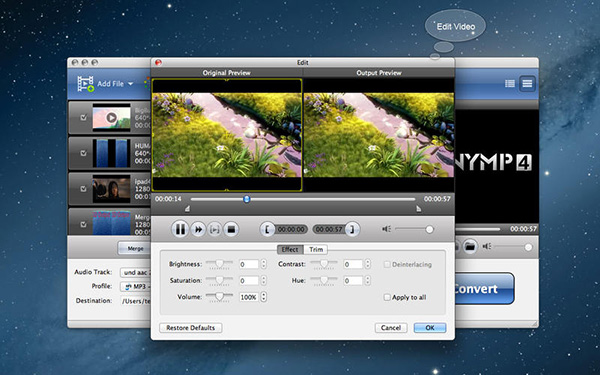The image size is (600, 375).
Task: Open the snapshot folder icon in main window
Action: [470, 246]
